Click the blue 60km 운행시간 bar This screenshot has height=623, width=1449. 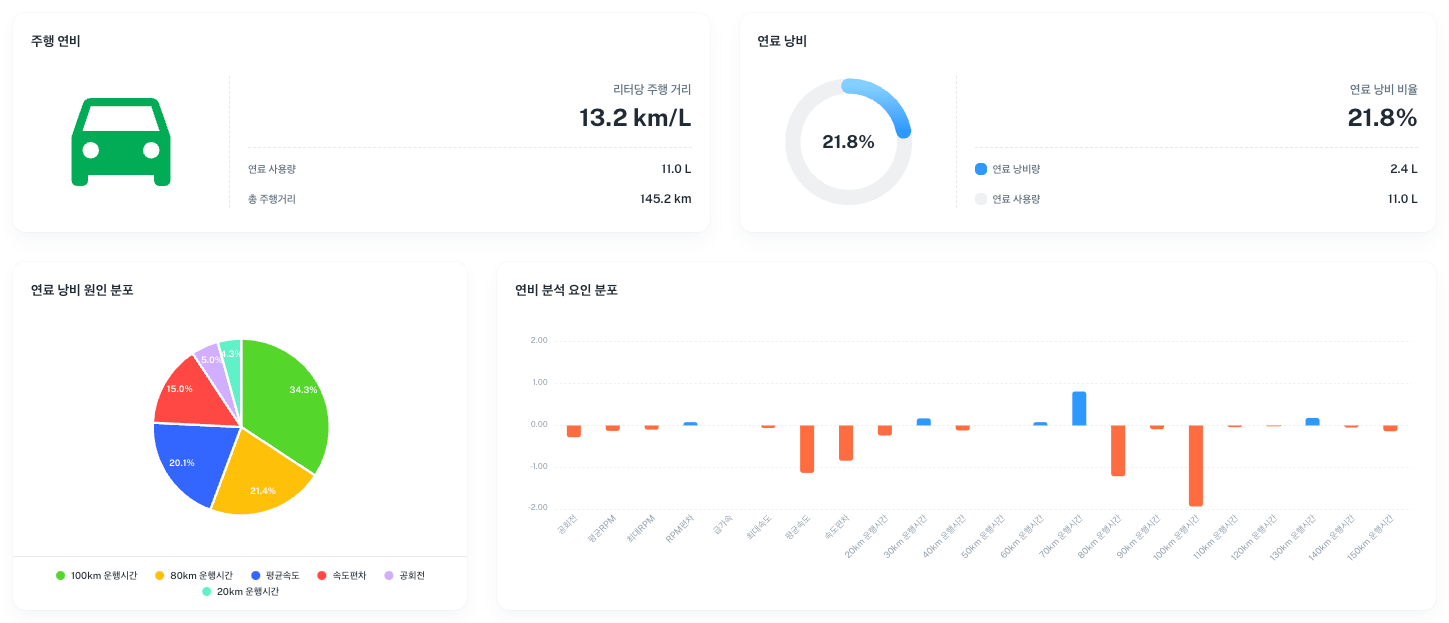pyautogui.click(x=1040, y=424)
